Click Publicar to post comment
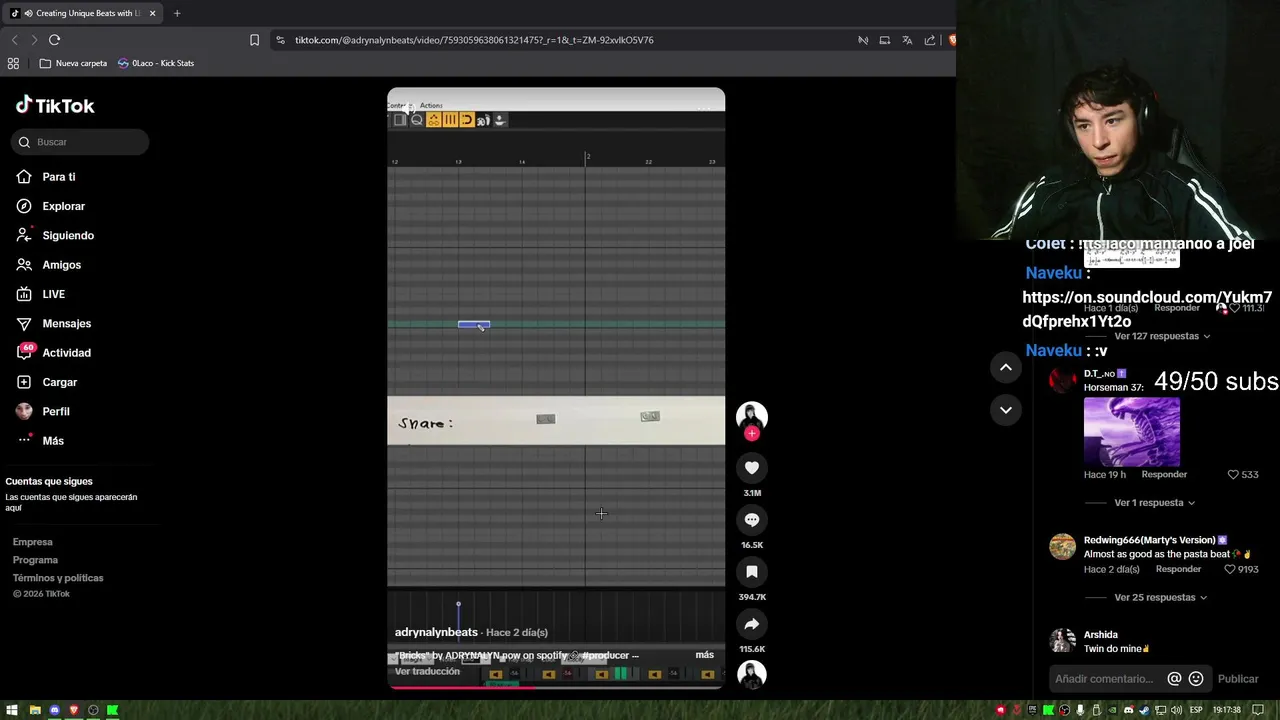The width and height of the screenshot is (1280, 720). 1238,679
